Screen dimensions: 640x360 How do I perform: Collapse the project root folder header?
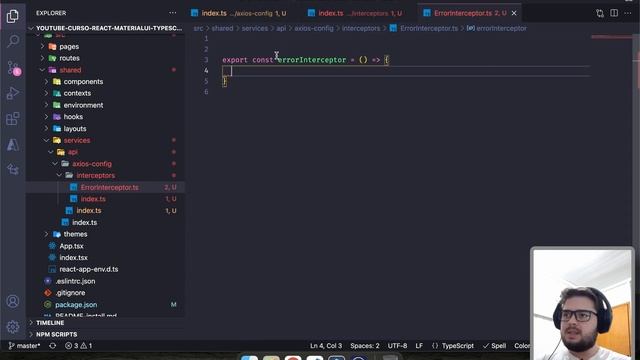(106, 28)
